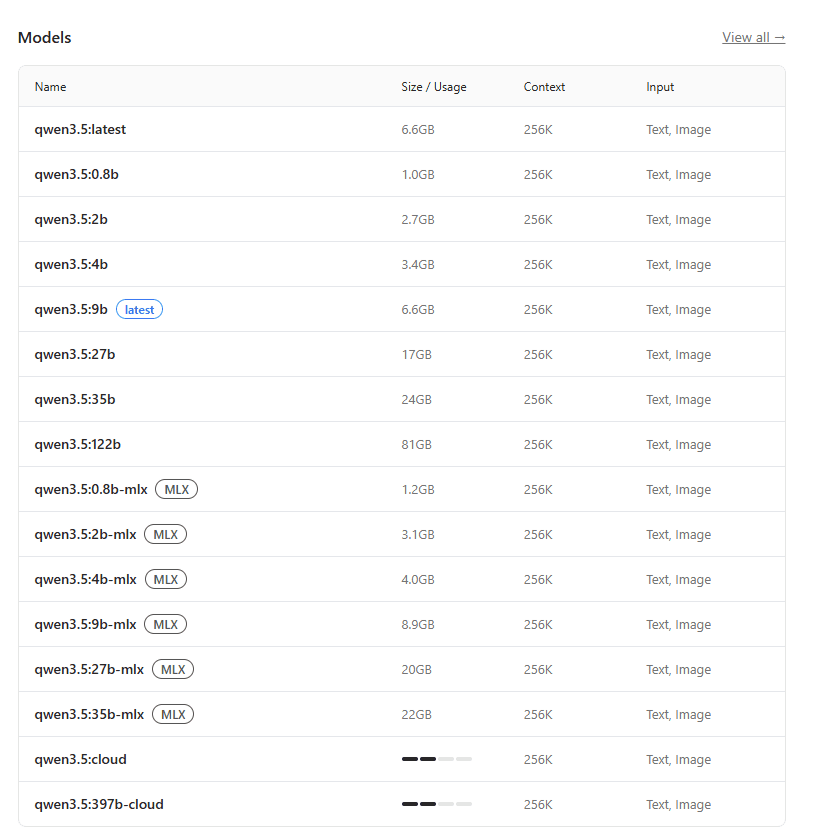Click the 2.7GB size value
The height and width of the screenshot is (839, 823).
(x=418, y=219)
